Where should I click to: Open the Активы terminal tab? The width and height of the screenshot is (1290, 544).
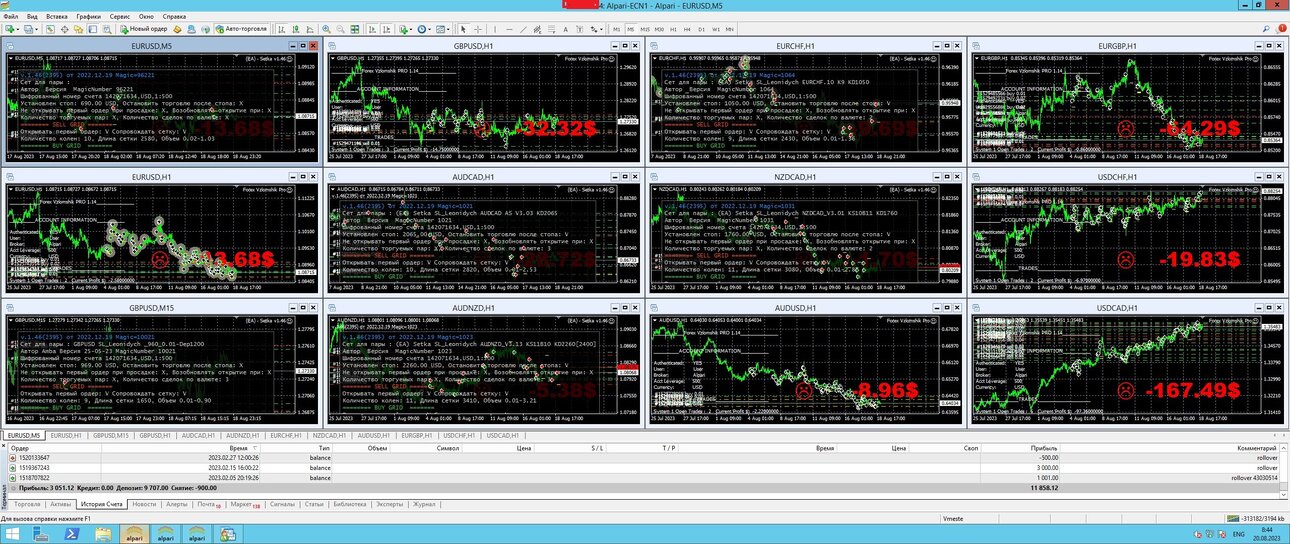coord(61,505)
